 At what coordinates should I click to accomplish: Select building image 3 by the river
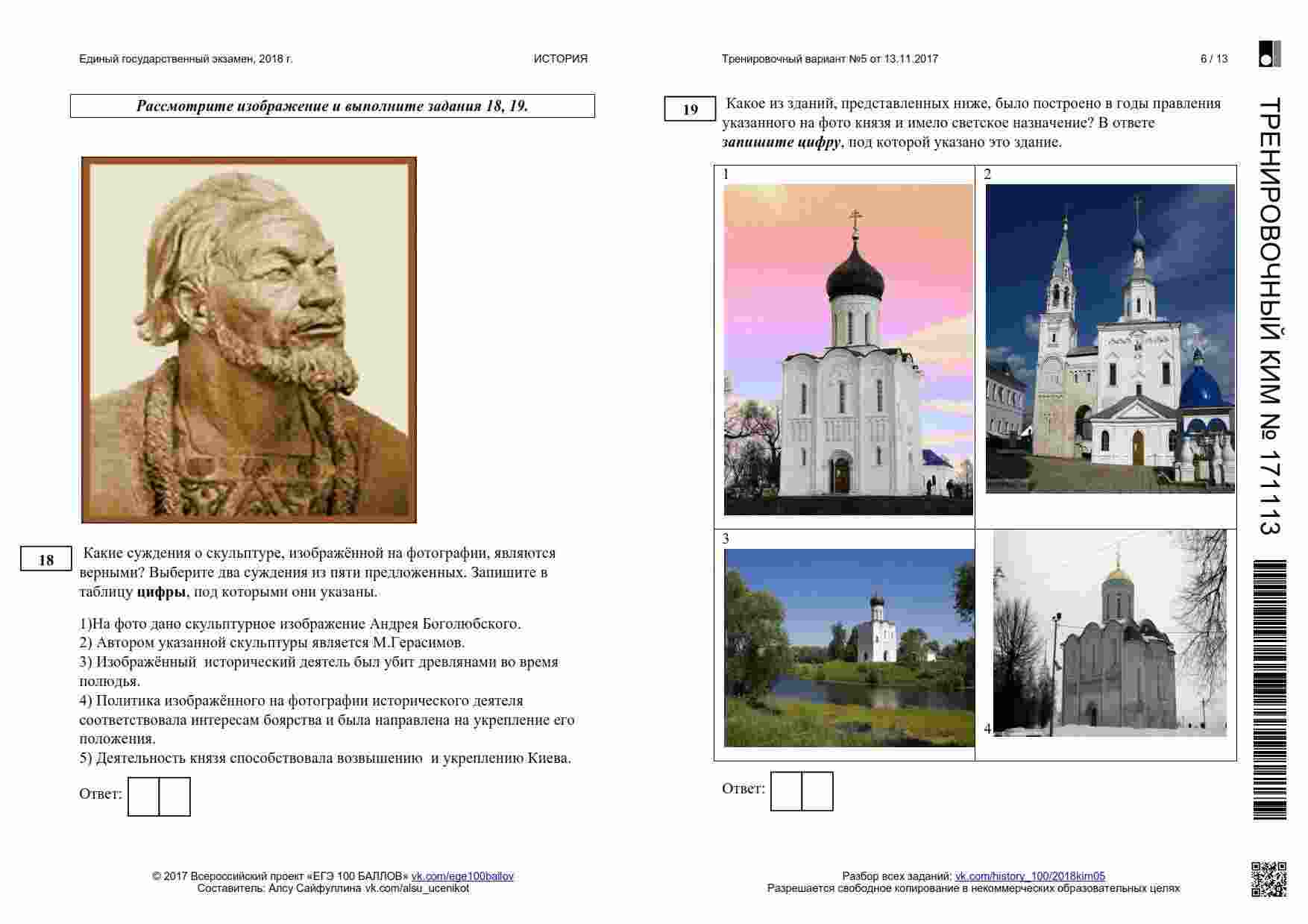[849, 647]
